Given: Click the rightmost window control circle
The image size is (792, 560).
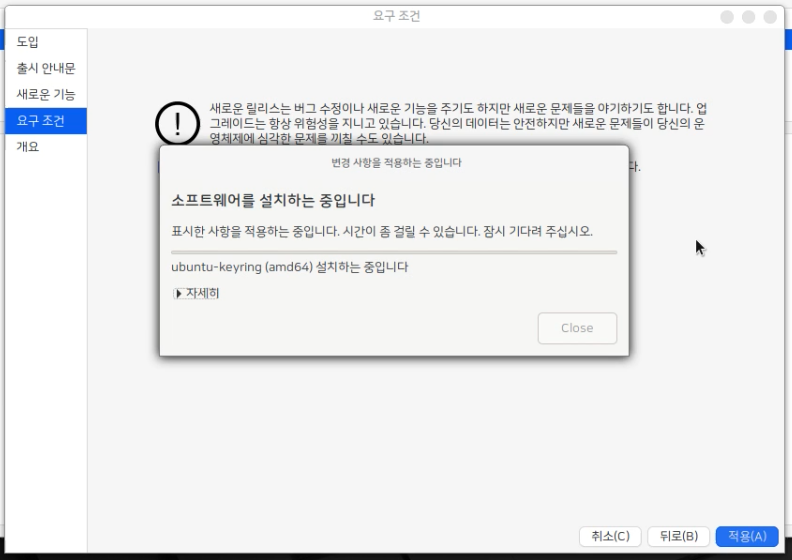Looking at the screenshot, I should (x=771, y=17).
